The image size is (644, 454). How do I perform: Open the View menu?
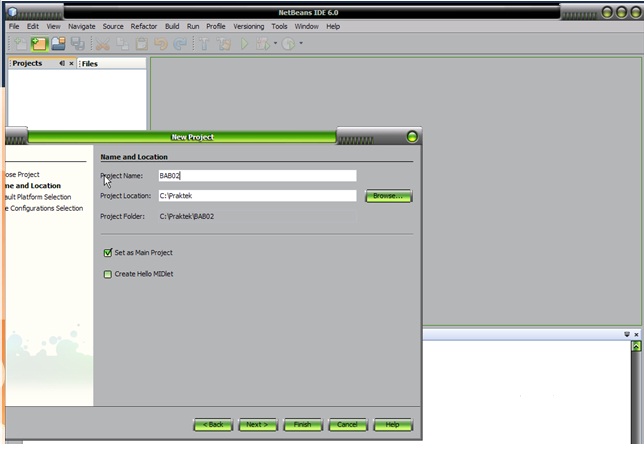tap(53, 26)
